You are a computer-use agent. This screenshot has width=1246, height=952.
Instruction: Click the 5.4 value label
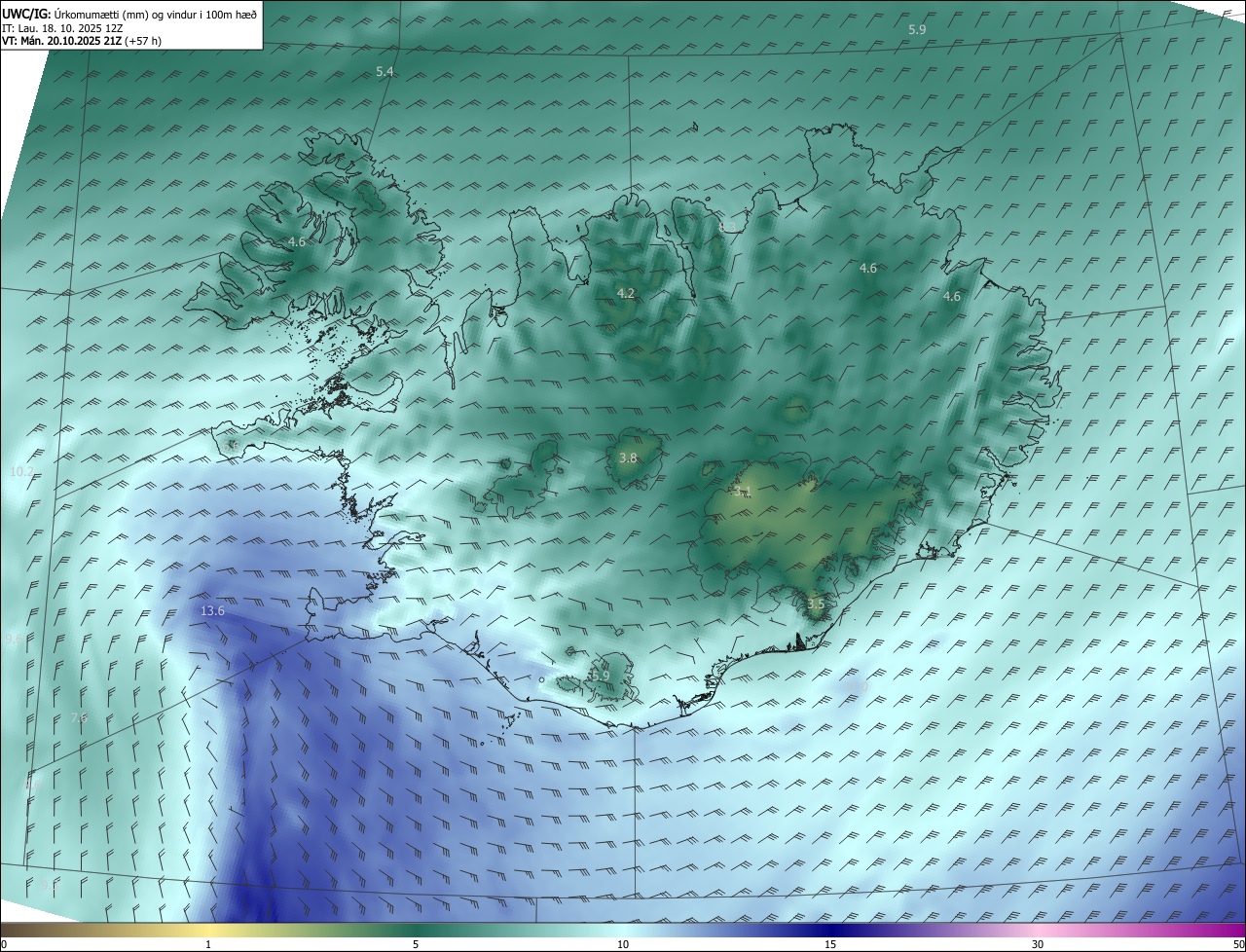[385, 72]
